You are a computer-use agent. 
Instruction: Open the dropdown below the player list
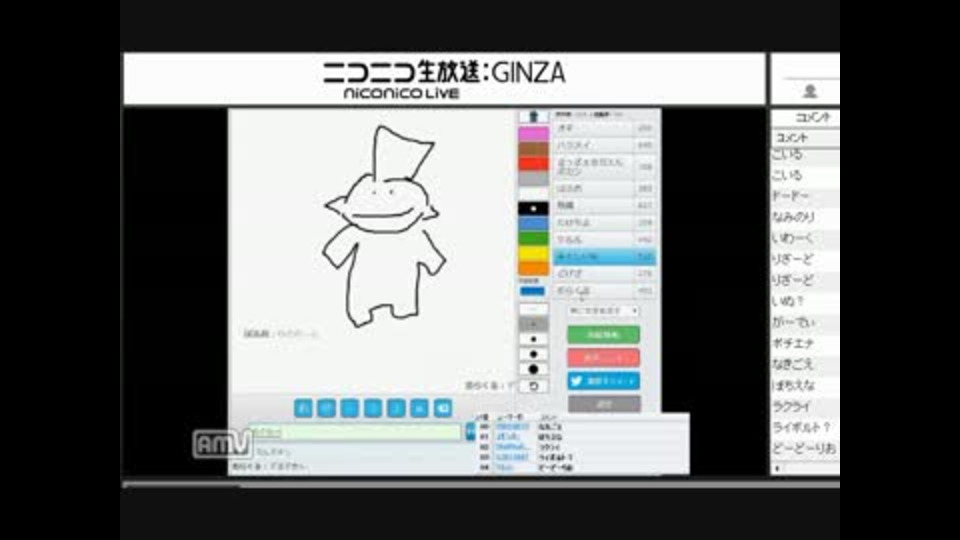pos(604,310)
